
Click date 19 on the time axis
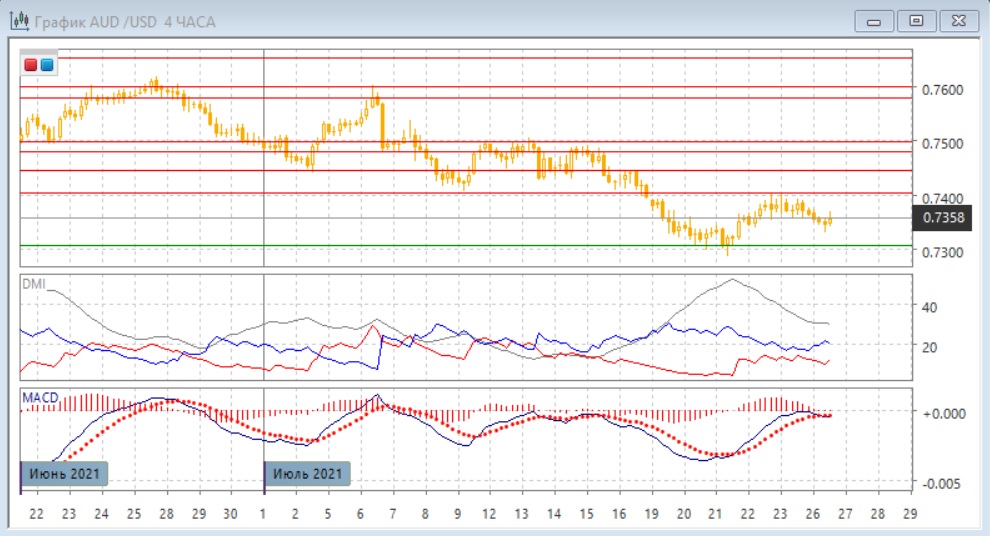(651, 514)
